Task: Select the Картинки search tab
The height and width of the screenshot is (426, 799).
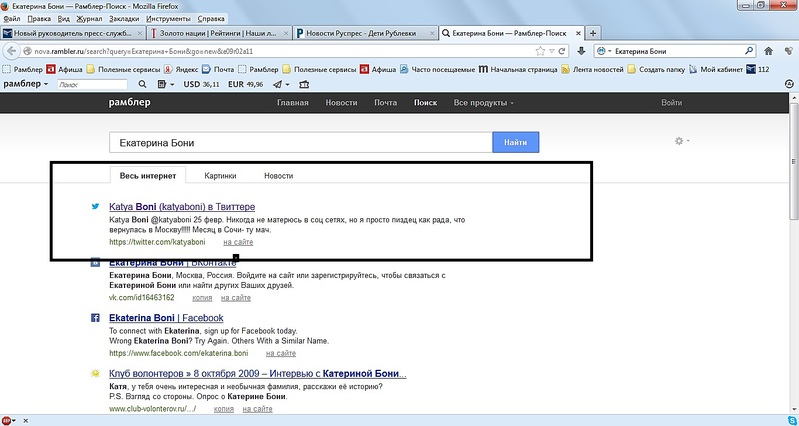Action: coord(220,176)
